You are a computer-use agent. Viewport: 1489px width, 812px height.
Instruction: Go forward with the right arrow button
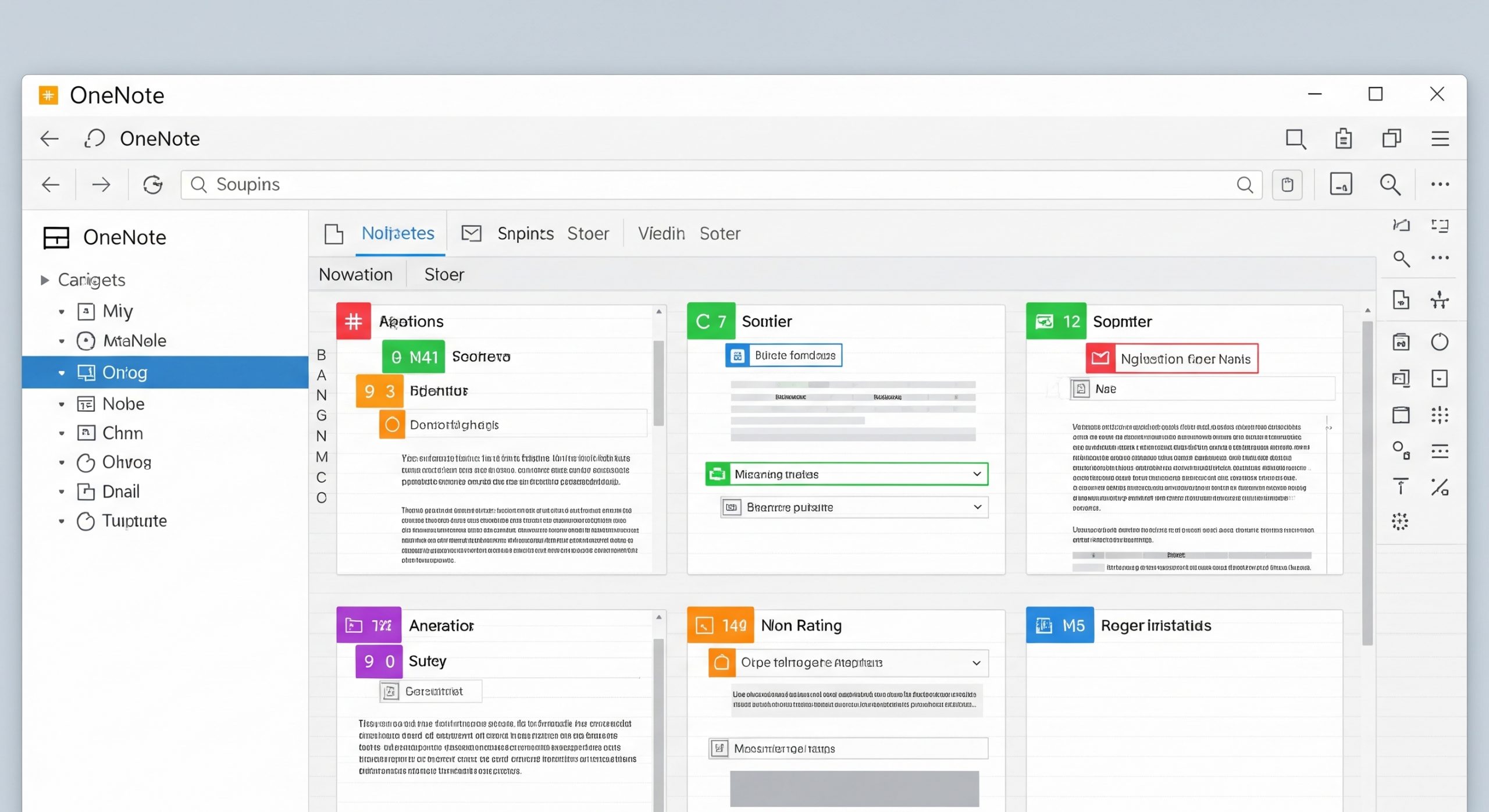tap(101, 184)
